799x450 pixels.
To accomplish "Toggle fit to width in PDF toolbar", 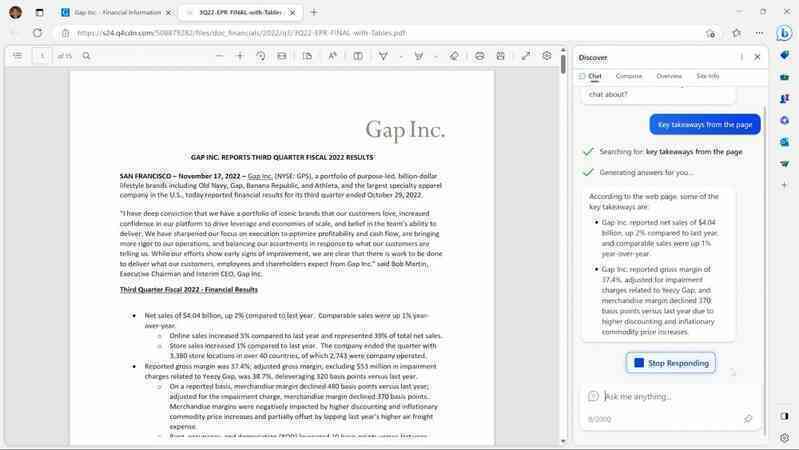I will pos(282,56).
